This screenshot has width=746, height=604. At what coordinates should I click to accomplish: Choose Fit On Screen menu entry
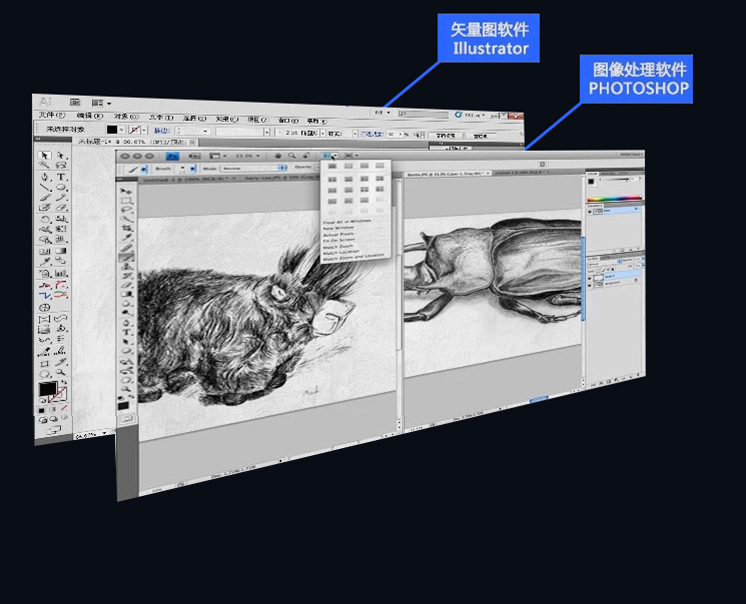(338, 241)
